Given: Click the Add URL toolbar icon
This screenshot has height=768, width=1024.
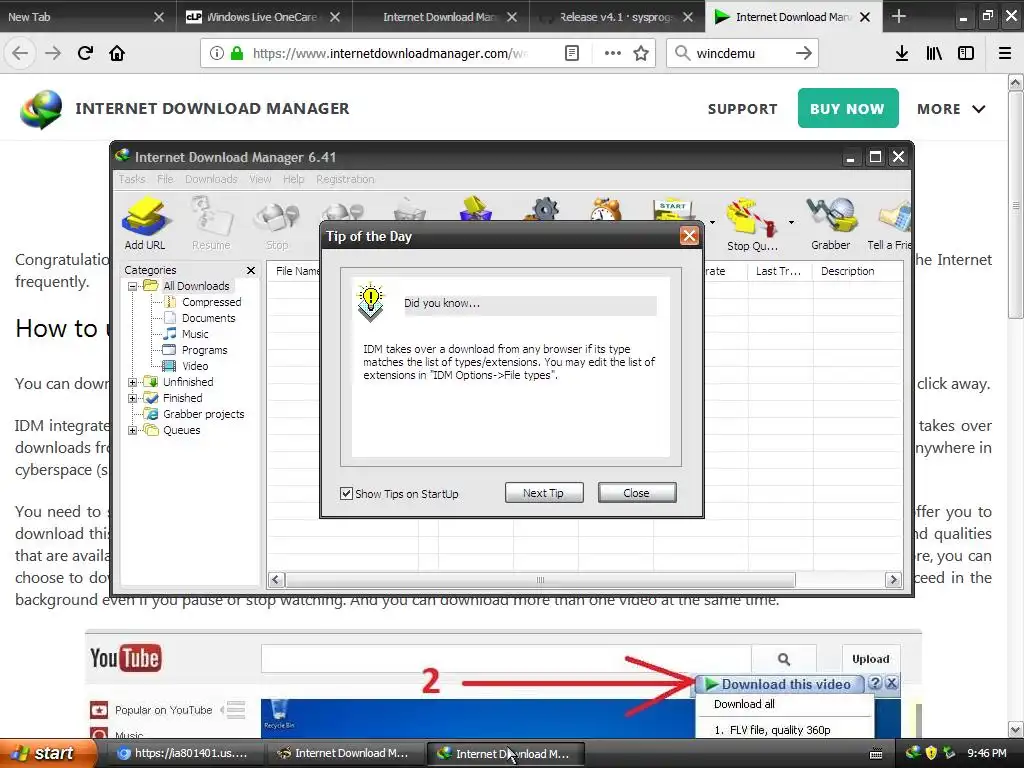Looking at the screenshot, I should [x=145, y=223].
